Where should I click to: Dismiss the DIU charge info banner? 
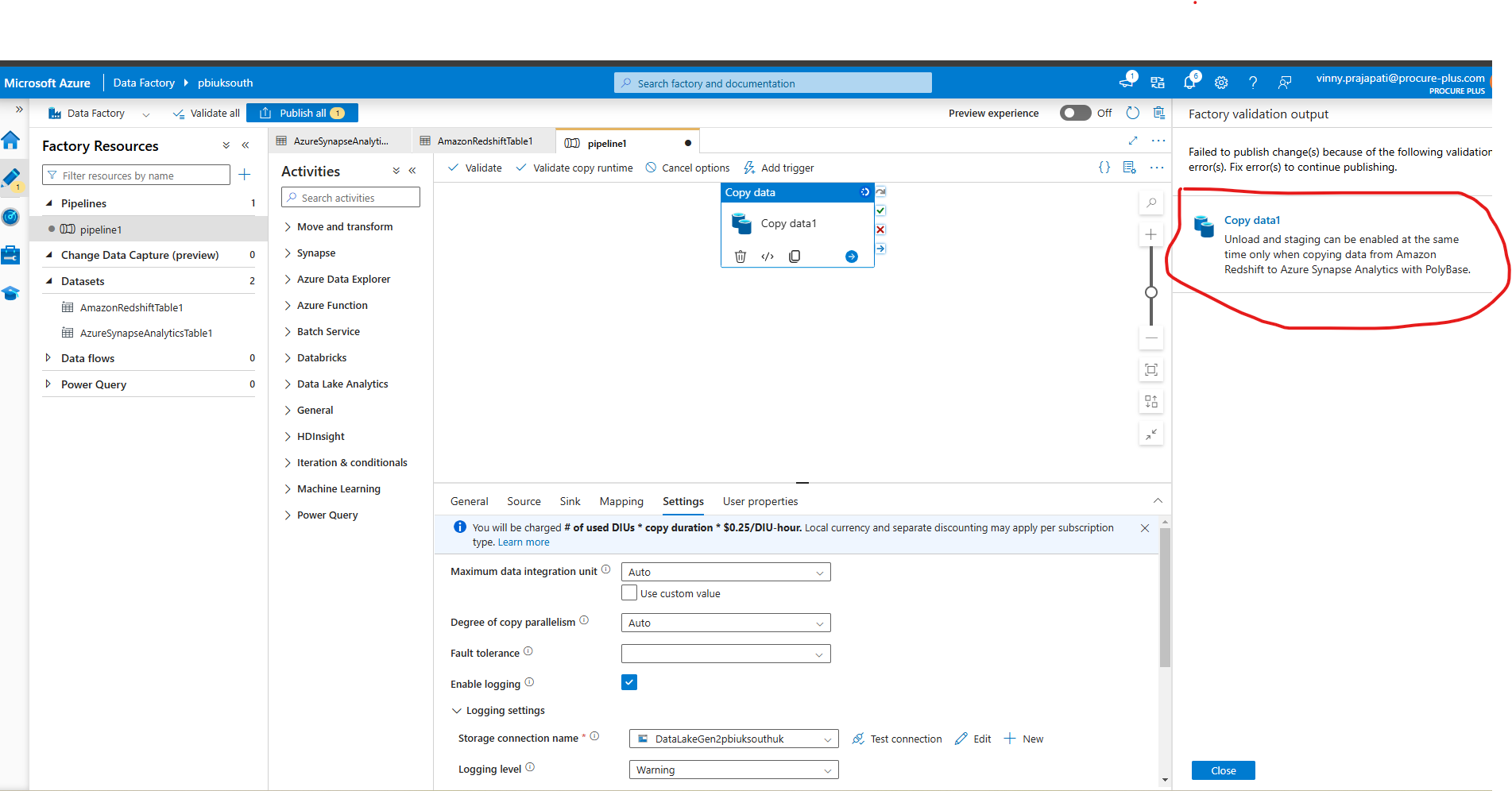1145,528
